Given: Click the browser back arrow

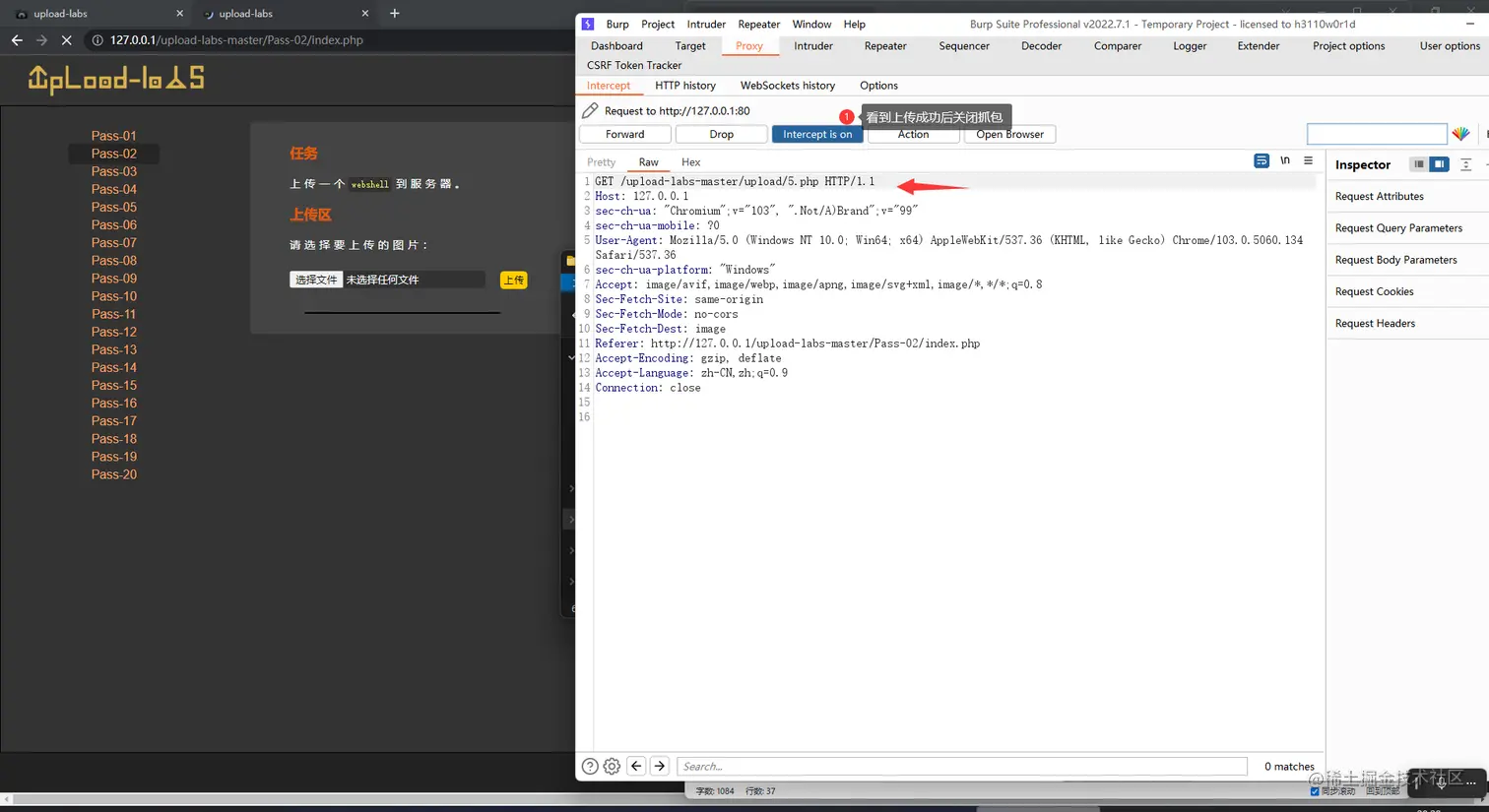Looking at the screenshot, I should point(16,40).
